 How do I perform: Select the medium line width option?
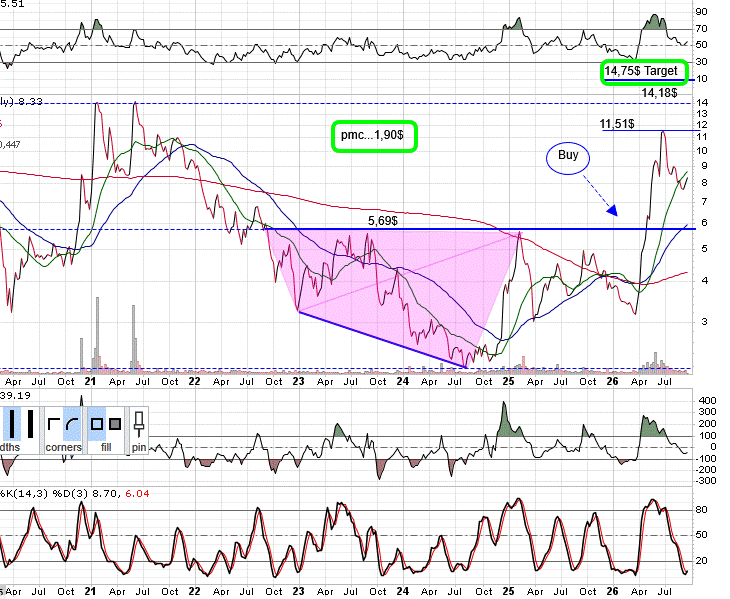(x=12, y=424)
